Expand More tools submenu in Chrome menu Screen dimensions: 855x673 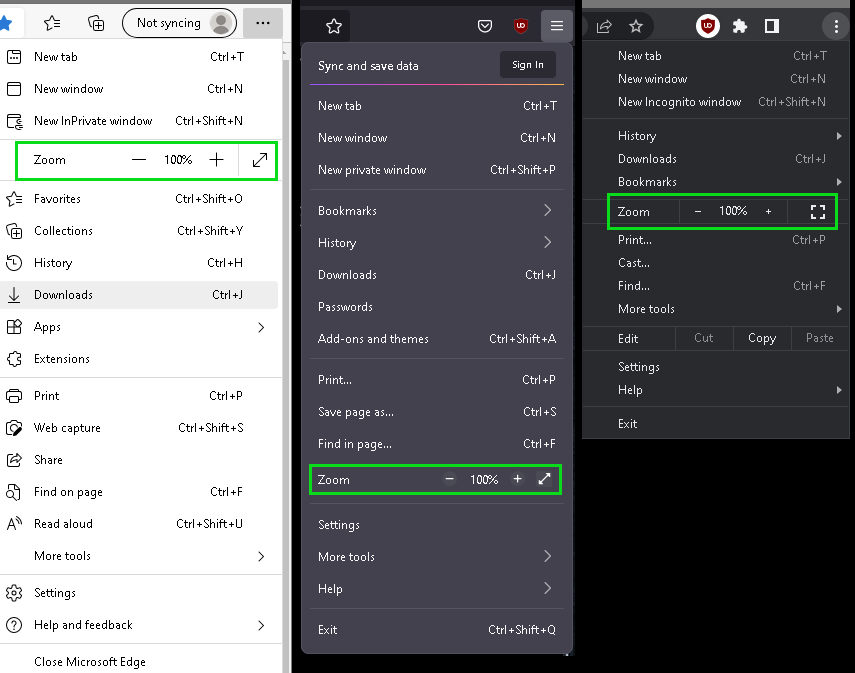coord(715,309)
